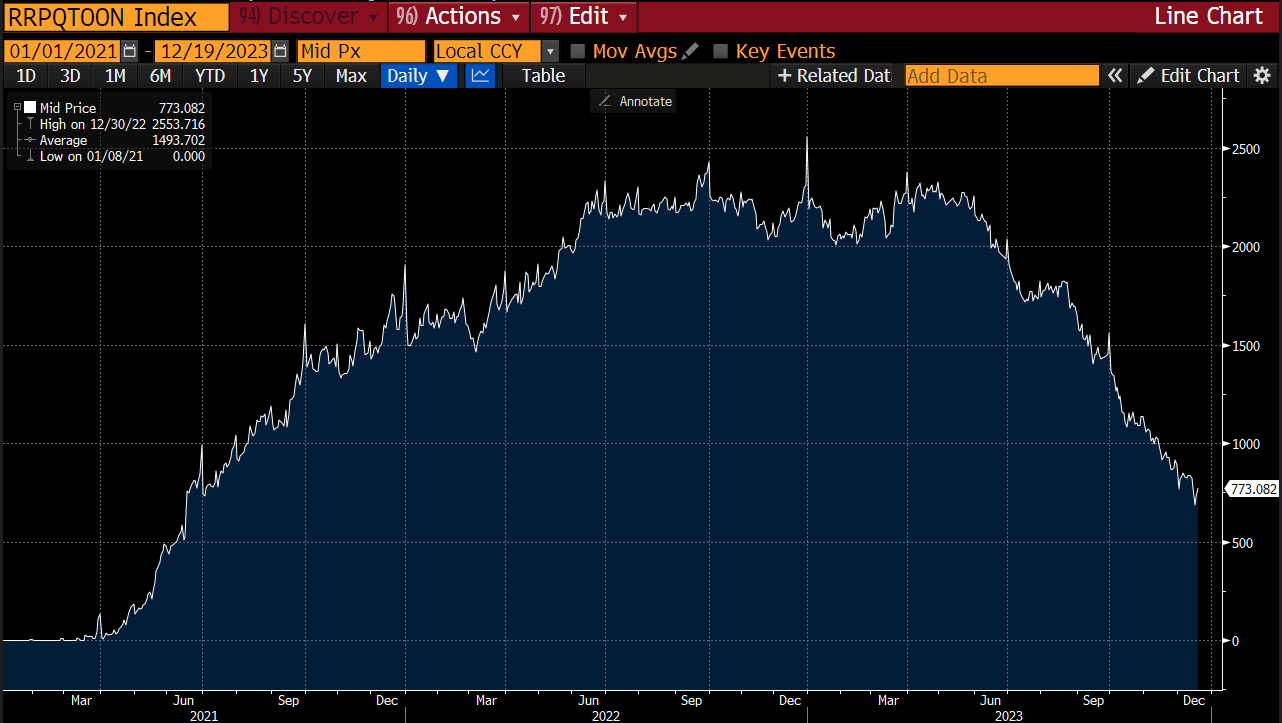The image size is (1282, 723).
Task: Enable the Key Events checkbox
Action: coord(720,51)
